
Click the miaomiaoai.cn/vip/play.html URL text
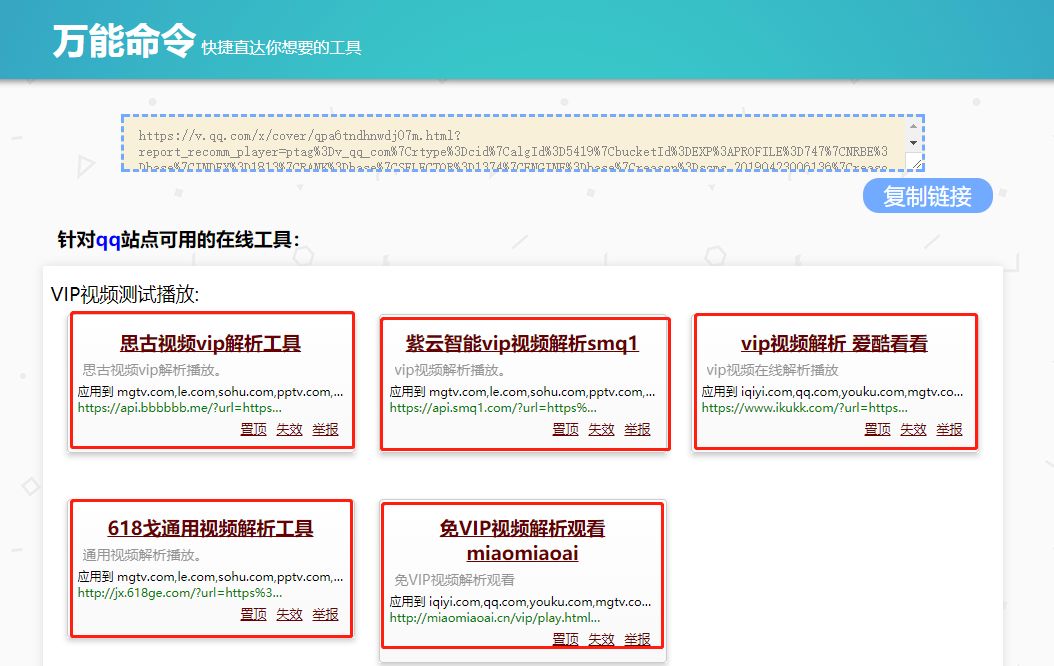pos(495,618)
